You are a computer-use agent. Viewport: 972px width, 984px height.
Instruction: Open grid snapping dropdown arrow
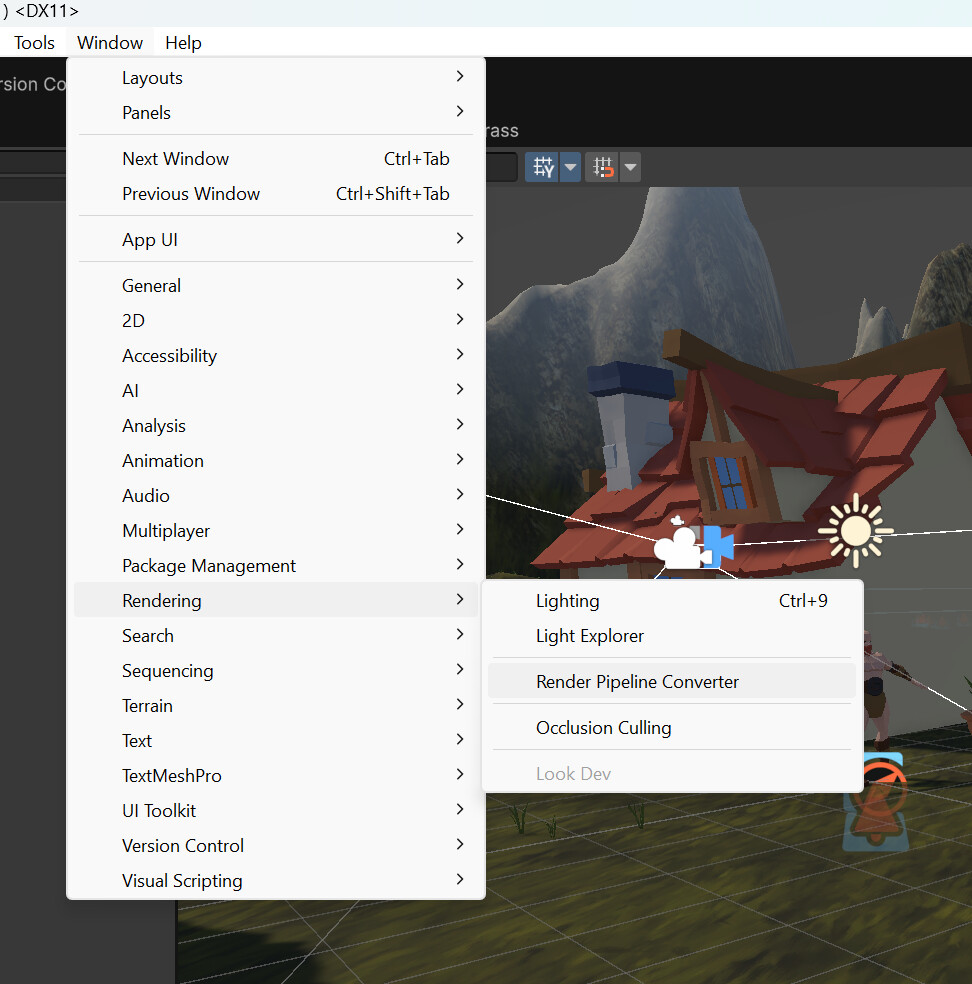tap(570, 167)
